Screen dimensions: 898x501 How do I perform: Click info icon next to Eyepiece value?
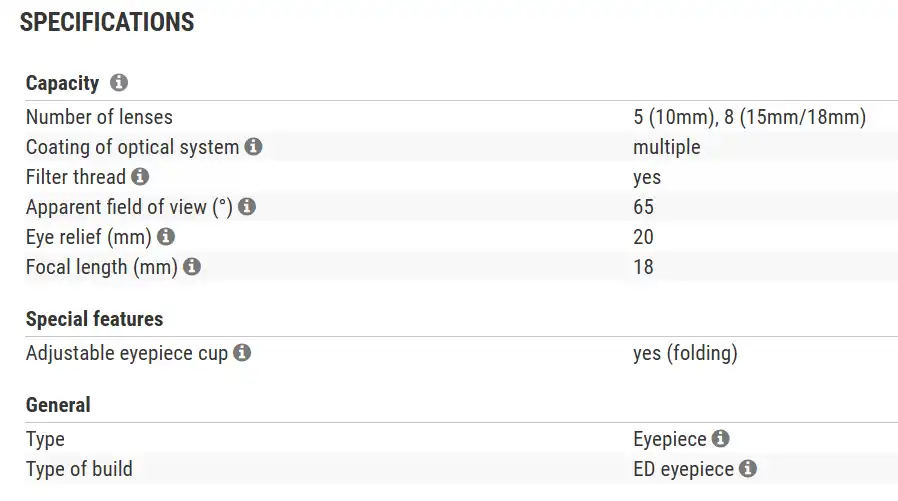[x=721, y=439]
